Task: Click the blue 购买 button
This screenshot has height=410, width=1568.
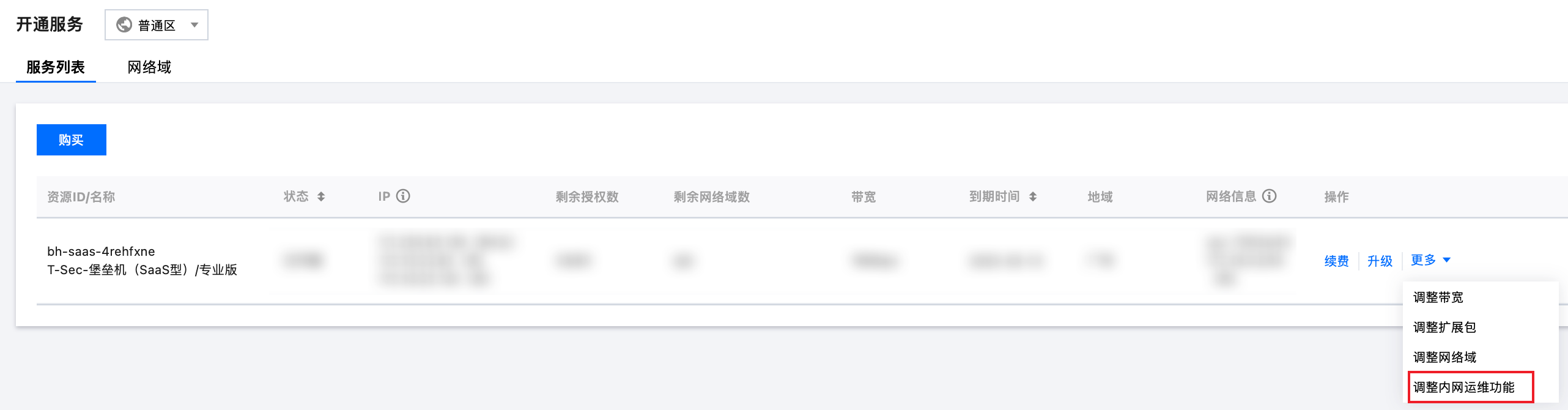Action: click(72, 140)
